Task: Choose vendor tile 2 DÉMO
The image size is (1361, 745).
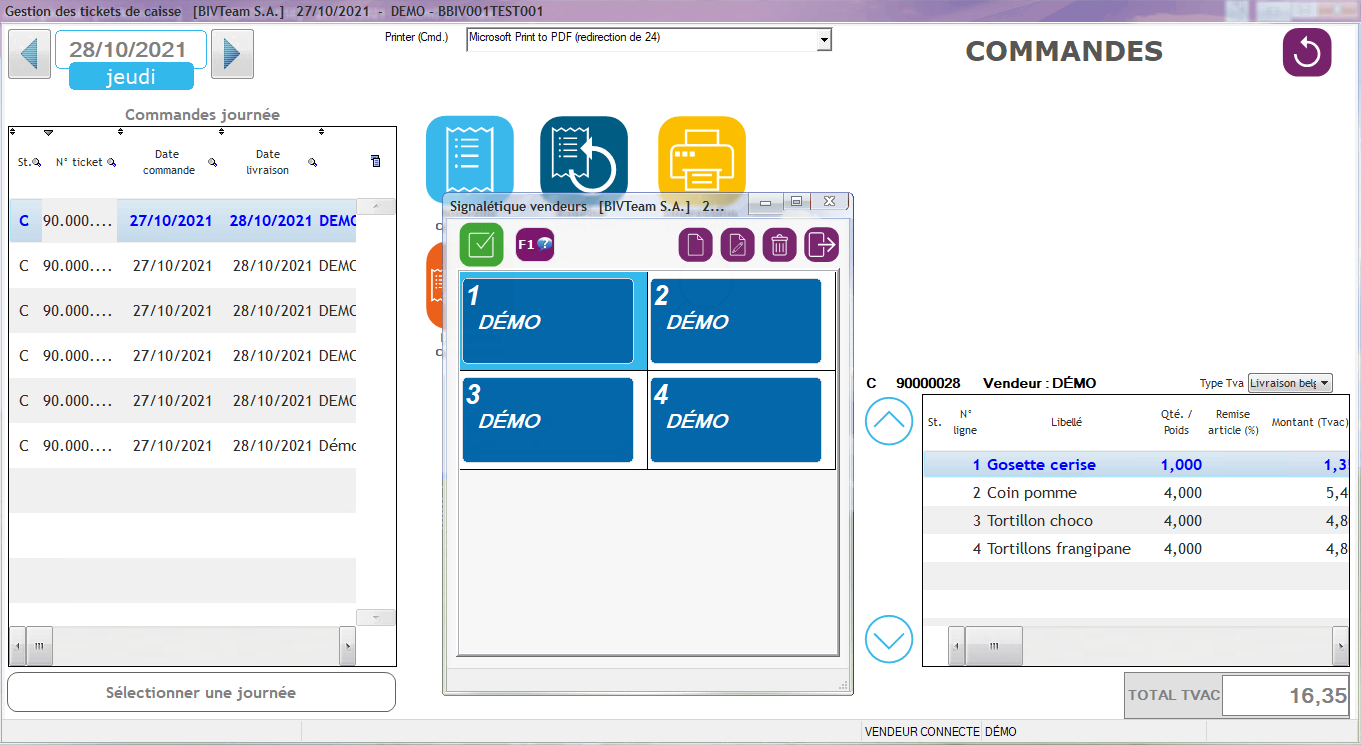Action: pyautogui.click(x=735, y=321)
